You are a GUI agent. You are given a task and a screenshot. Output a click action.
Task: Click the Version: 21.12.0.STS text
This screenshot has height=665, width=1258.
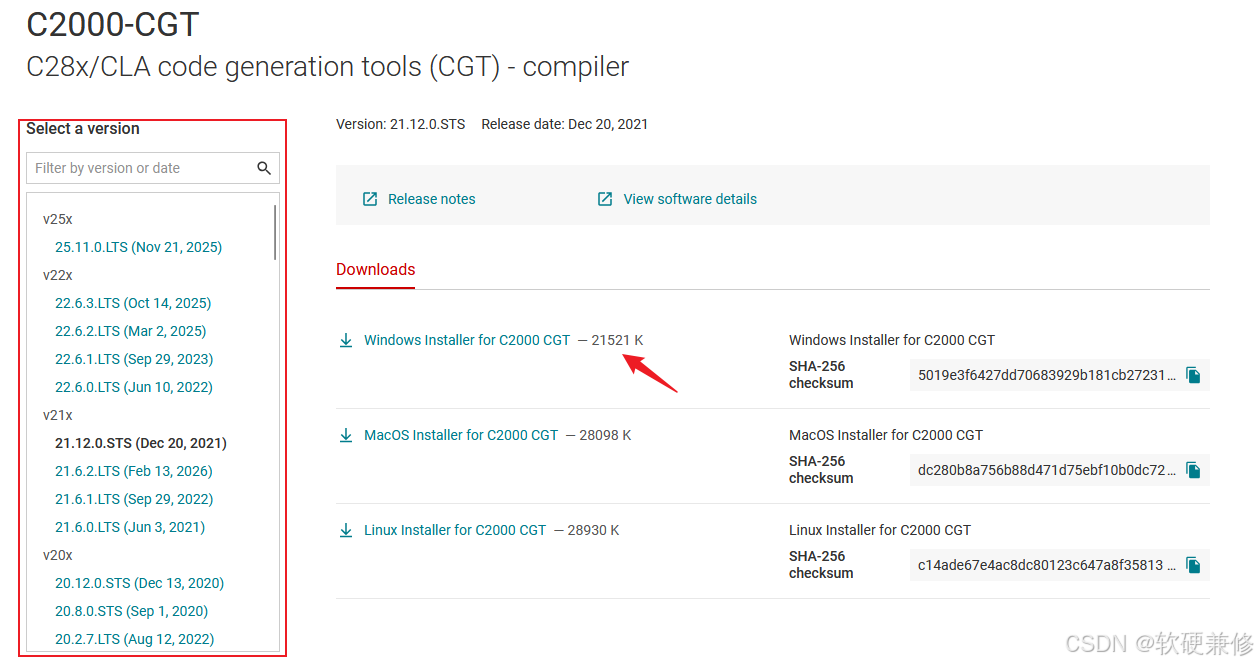pos(400,124)
